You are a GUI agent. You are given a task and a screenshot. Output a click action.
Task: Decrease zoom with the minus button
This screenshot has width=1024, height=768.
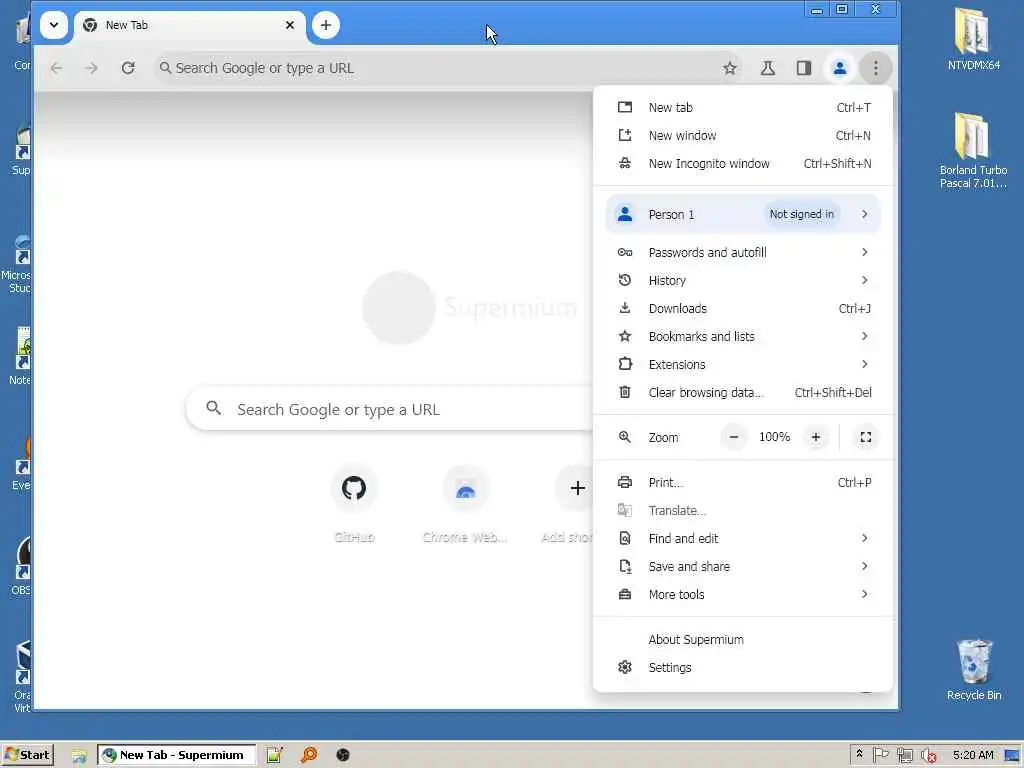point(733,437)
